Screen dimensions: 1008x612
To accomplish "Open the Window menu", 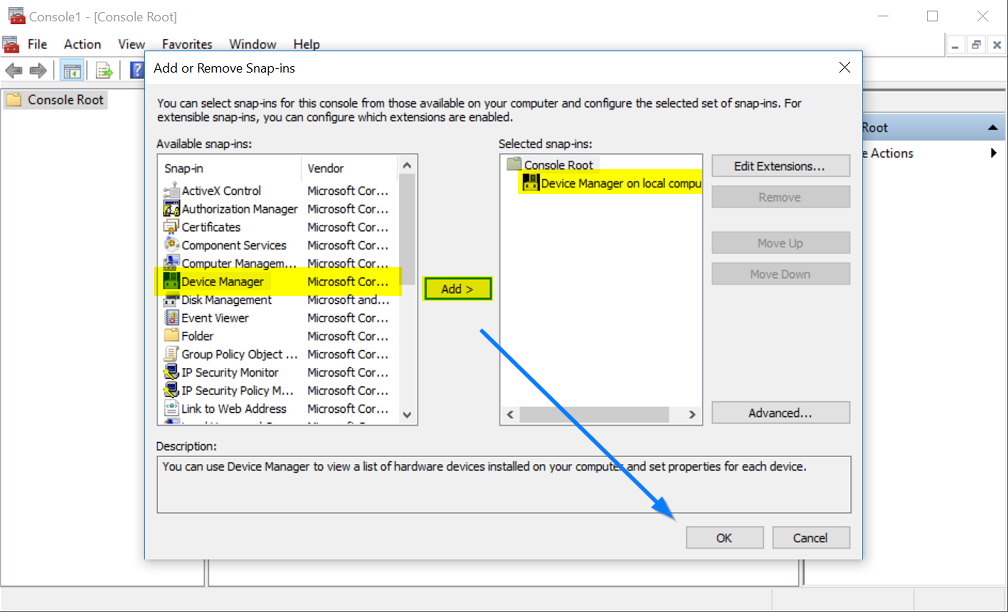I will click(x=253, y=44).
